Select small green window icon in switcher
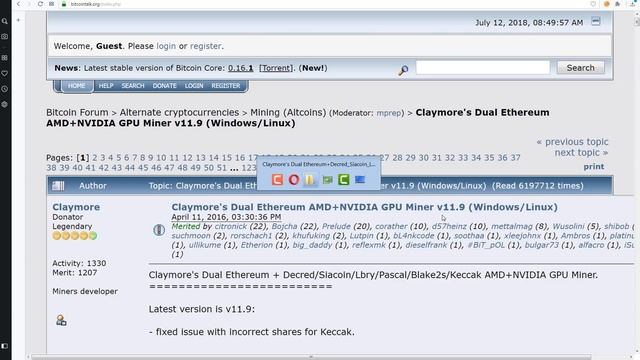The height and width of the screenshot is (360, 640). pos(327,180)
